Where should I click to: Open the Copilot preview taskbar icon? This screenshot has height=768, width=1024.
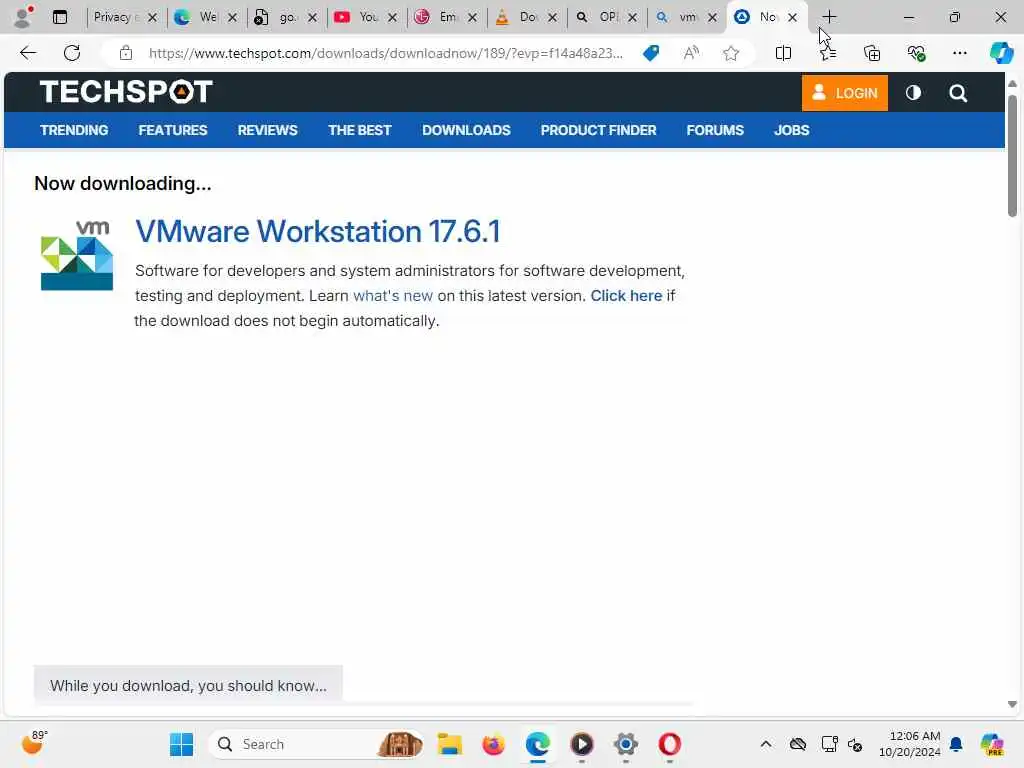point(992,744)
